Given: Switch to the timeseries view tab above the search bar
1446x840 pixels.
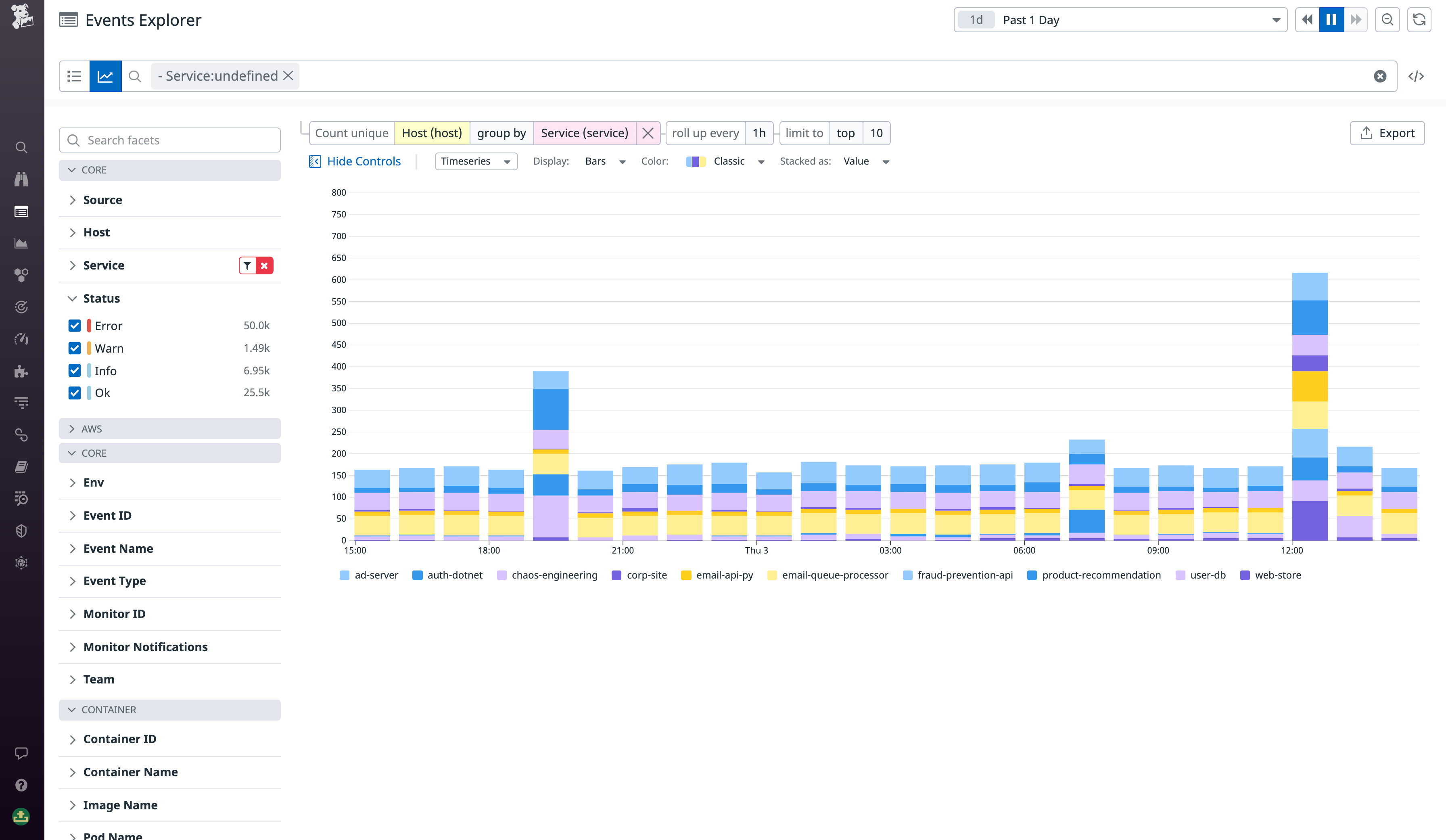Looking at the screenshot, I should tap(106, 75).
